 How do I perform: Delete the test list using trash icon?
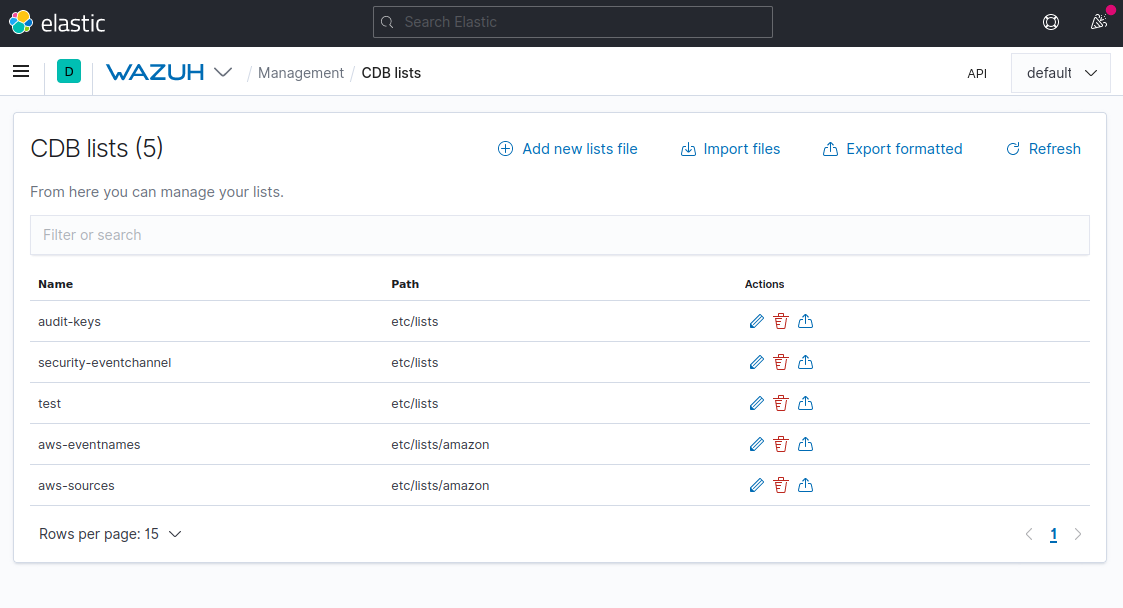pyautogui.click(x=781, y=403)
